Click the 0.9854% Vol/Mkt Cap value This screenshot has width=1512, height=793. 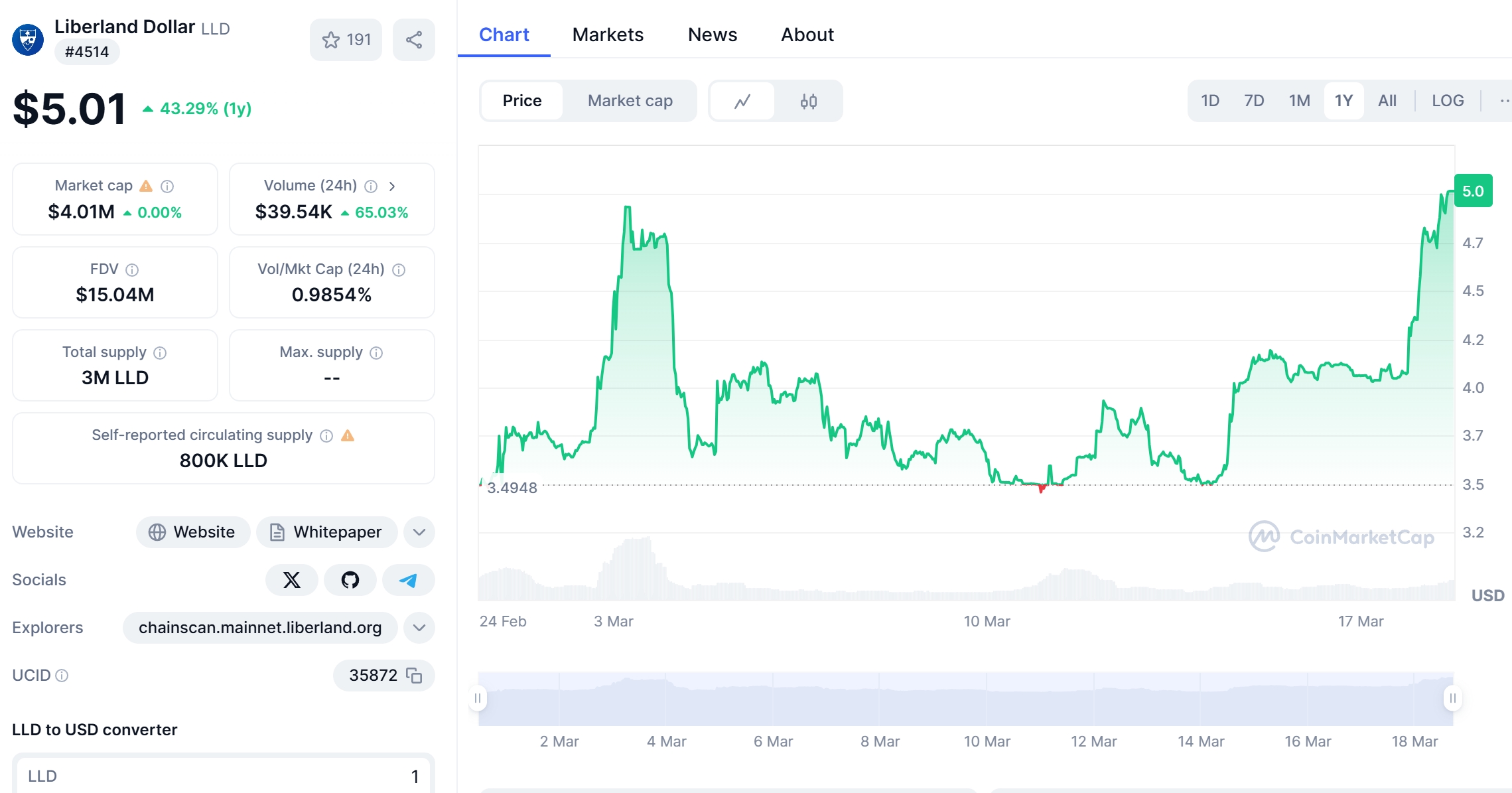coord(332,295)
